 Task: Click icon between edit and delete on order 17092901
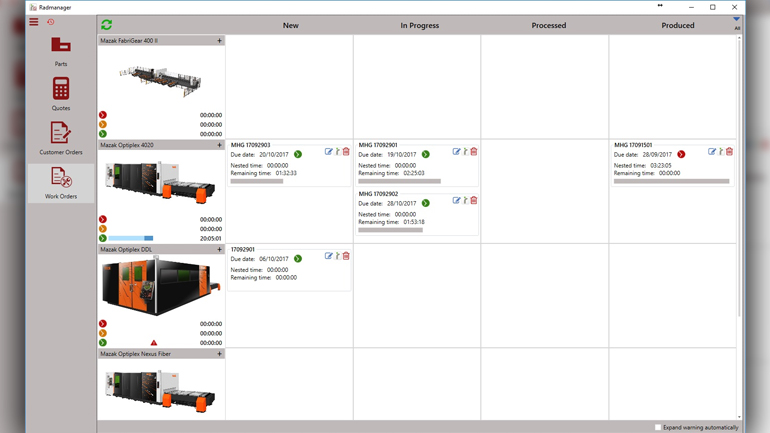[338, 256]
